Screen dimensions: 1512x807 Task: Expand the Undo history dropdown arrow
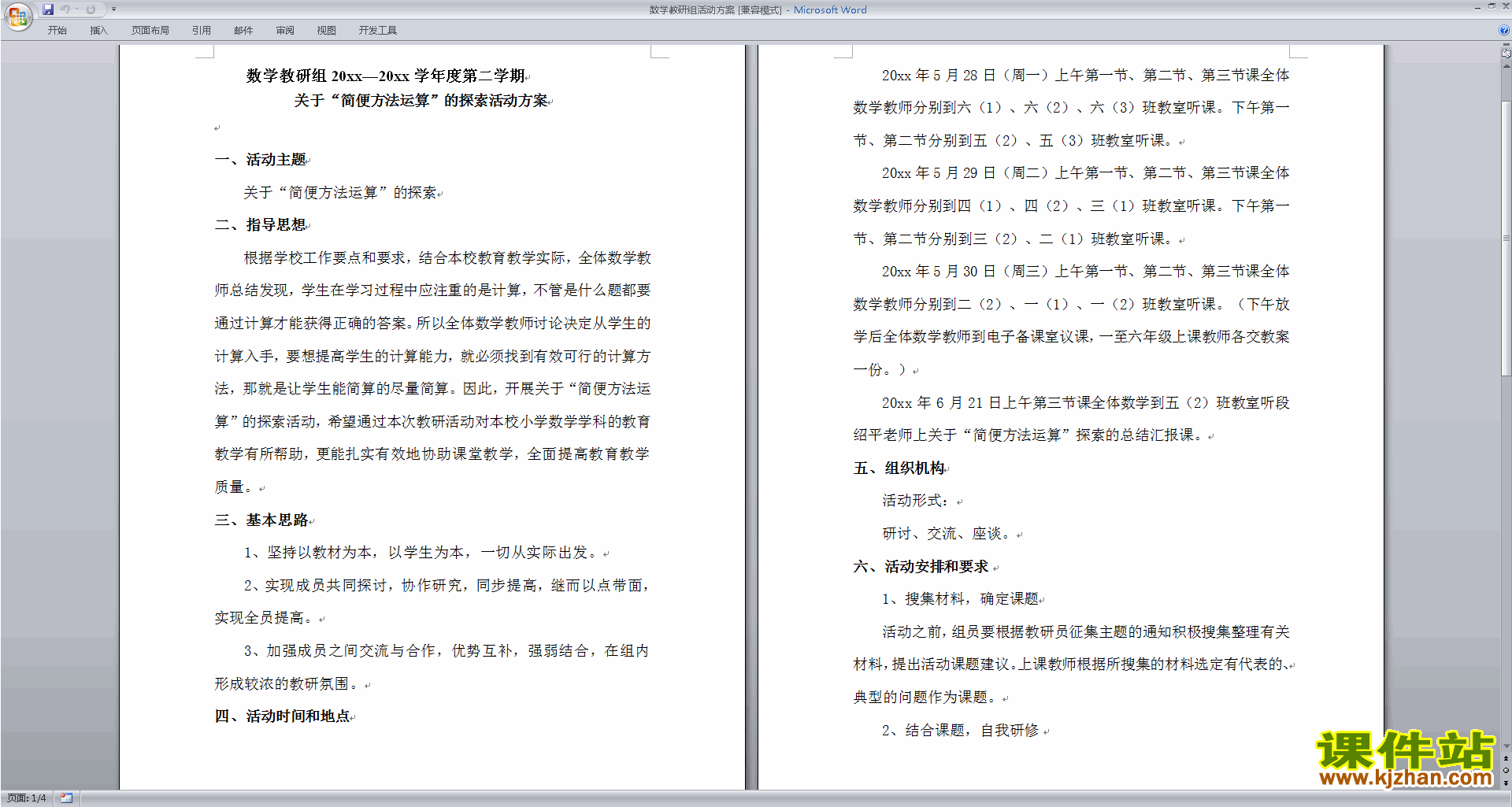76,9
